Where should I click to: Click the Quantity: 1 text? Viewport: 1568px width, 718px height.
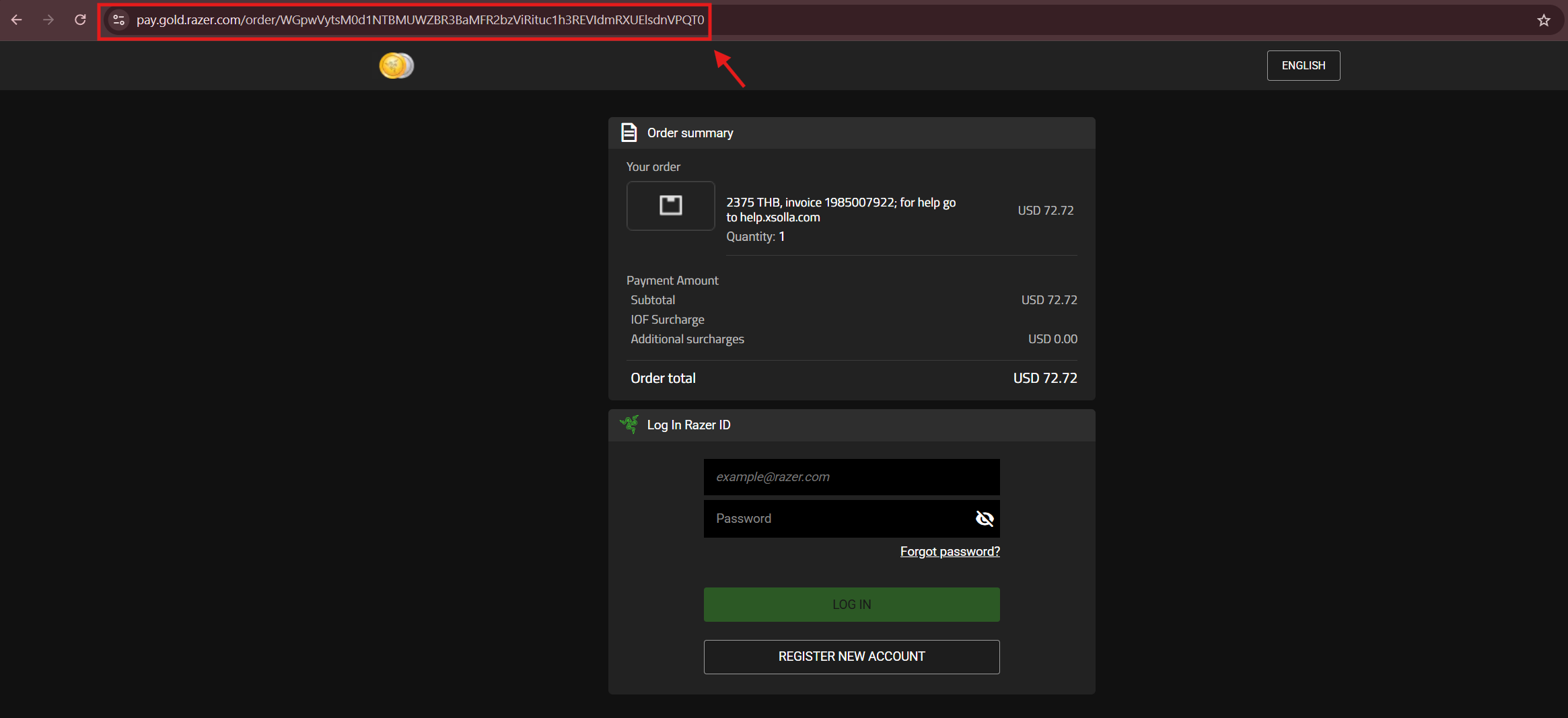pos(756,237)
